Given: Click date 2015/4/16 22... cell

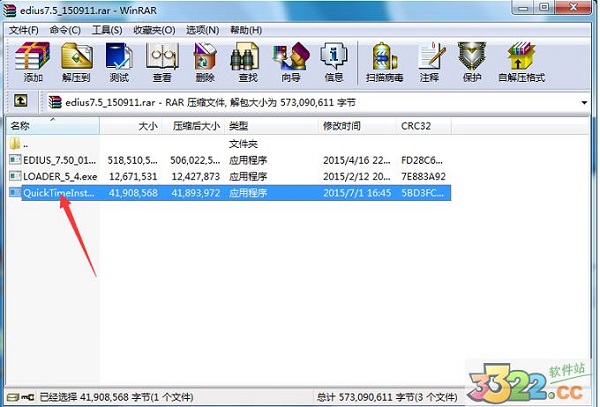Looking at the screenshot, I should click(x=357, y=160).
